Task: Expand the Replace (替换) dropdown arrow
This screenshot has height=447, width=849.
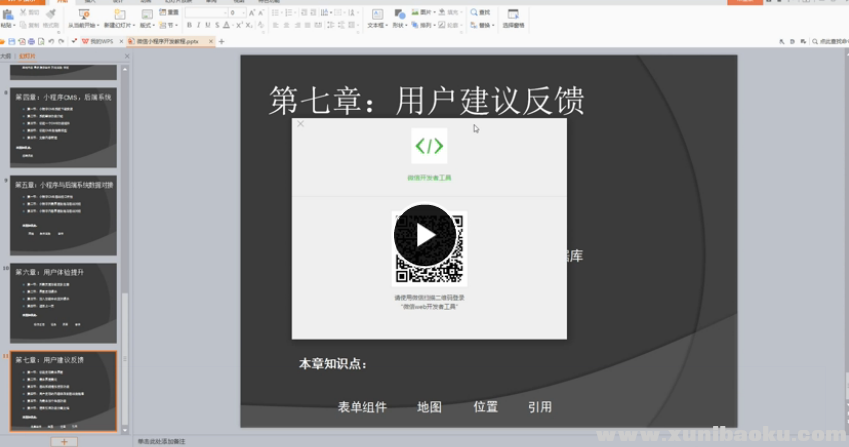Action: click(495, 25)
